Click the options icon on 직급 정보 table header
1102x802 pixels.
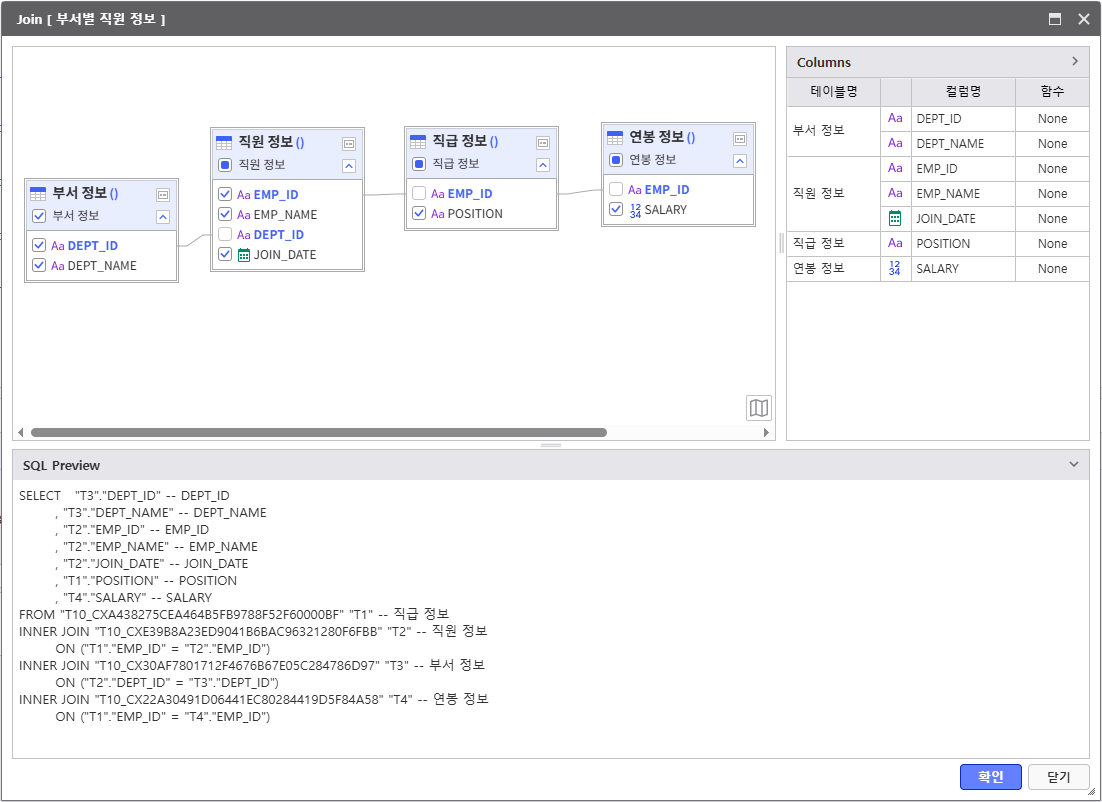543,142
